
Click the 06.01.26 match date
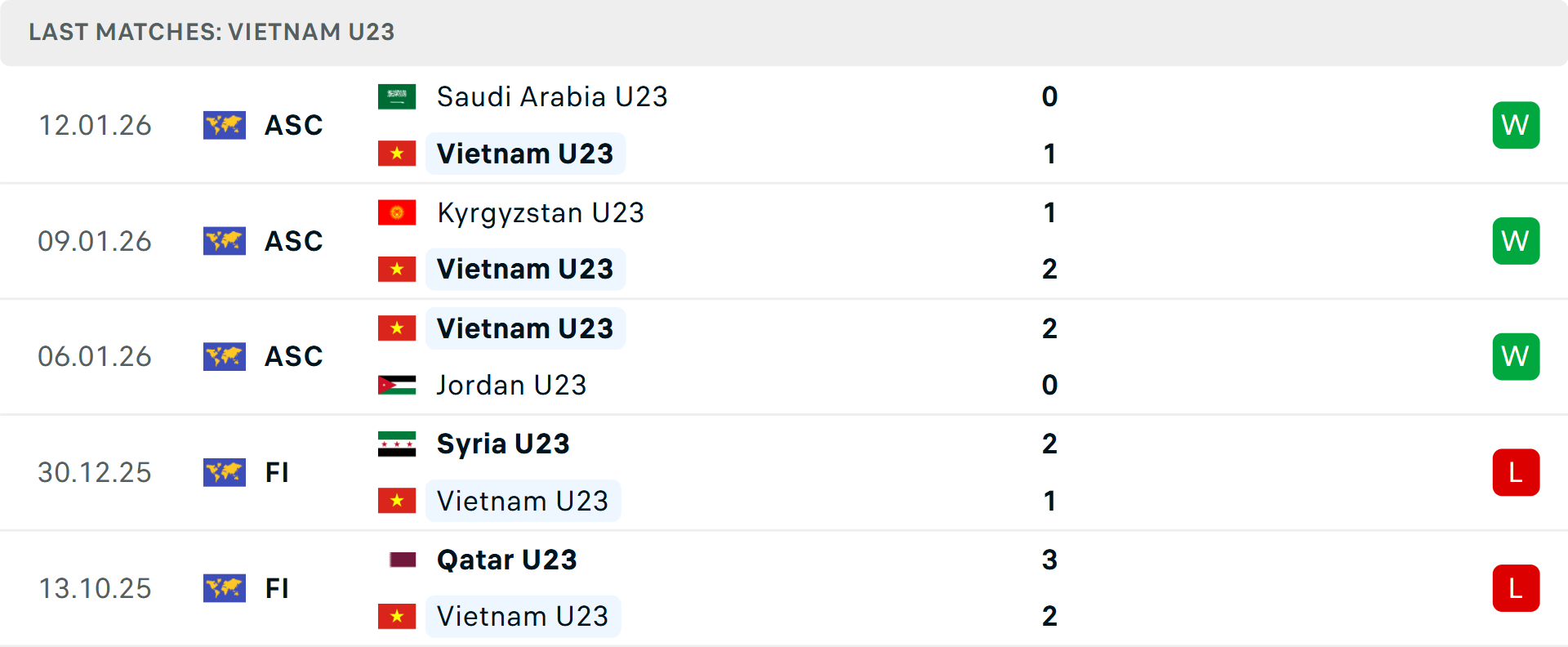point(95,357)
